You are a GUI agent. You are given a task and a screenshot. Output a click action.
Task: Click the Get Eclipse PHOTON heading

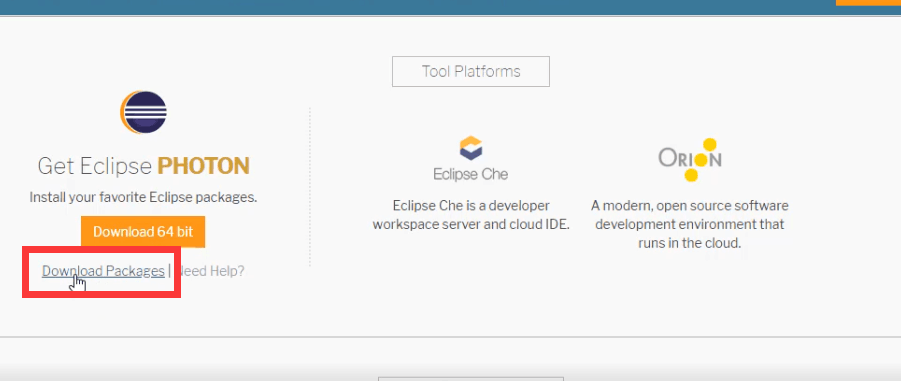tap(143, 166)
